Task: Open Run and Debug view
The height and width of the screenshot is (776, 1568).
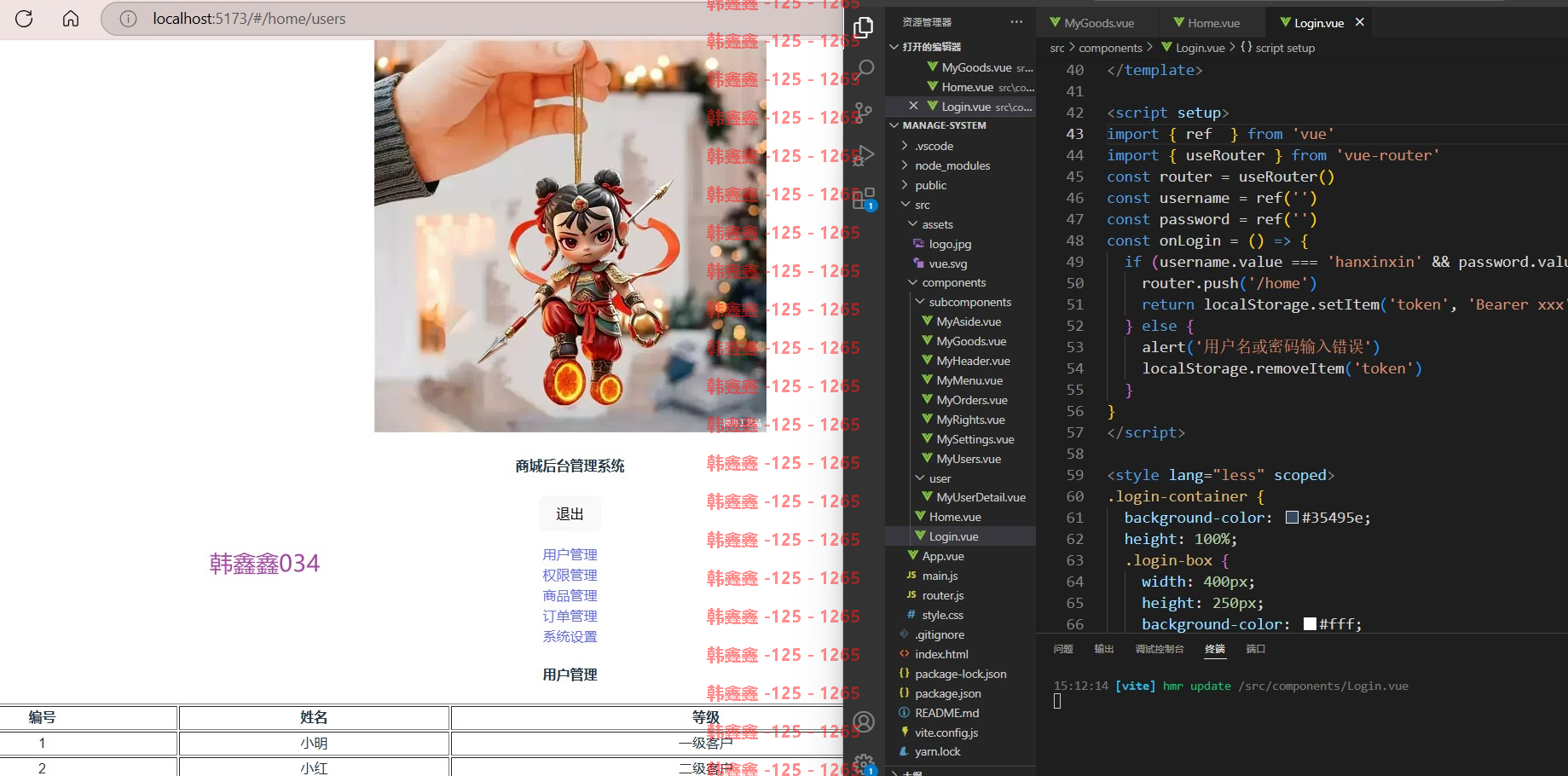Action: [x=864, y=155]
